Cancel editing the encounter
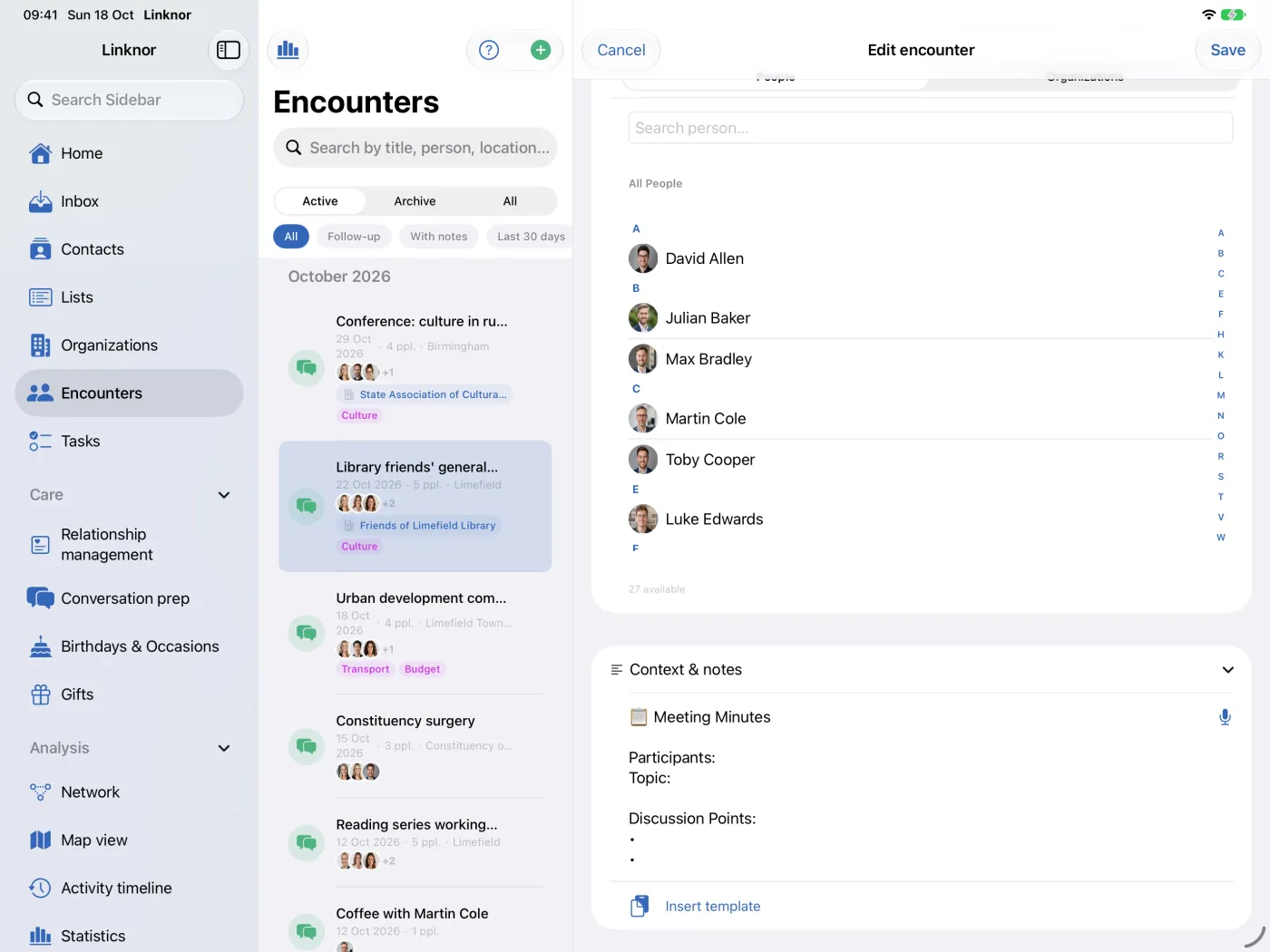Screen dimensions: 1270x952 tap(621, 50)
